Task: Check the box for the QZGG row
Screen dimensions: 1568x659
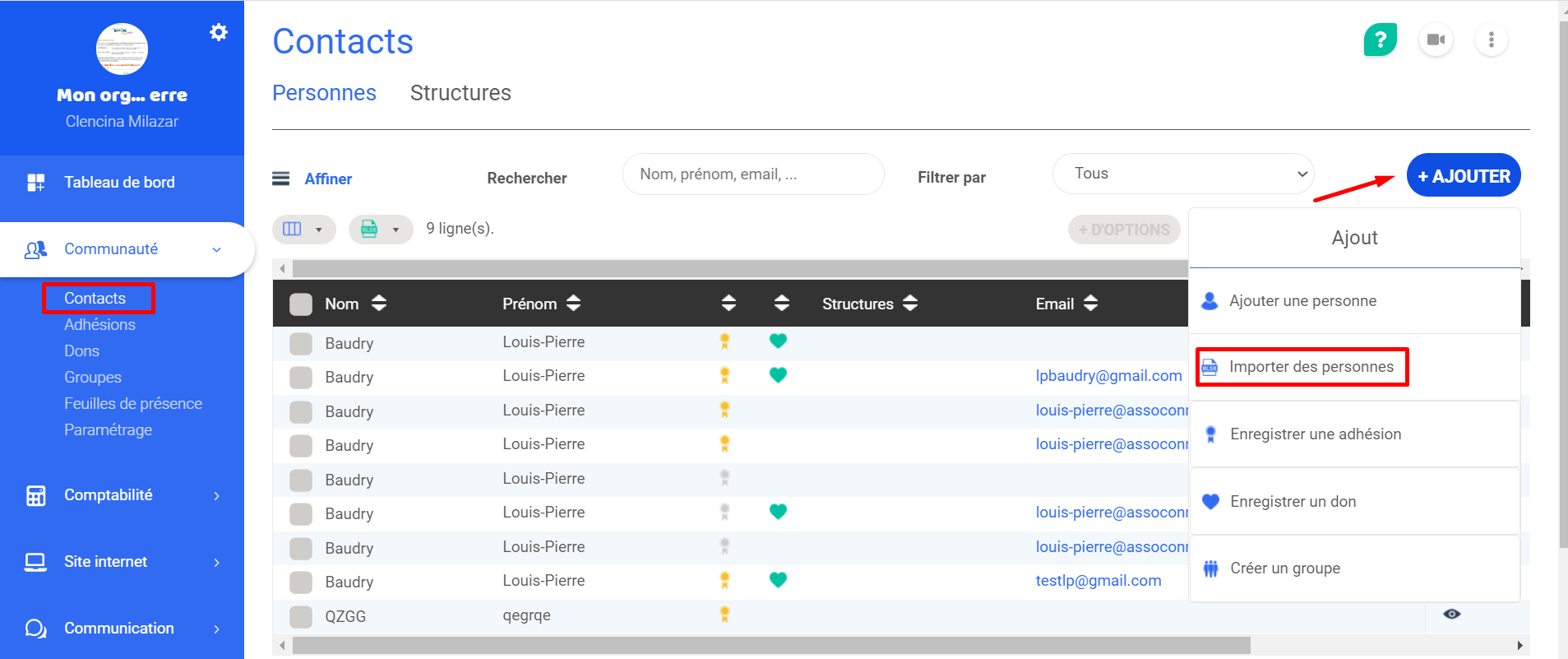Action: 301,616
